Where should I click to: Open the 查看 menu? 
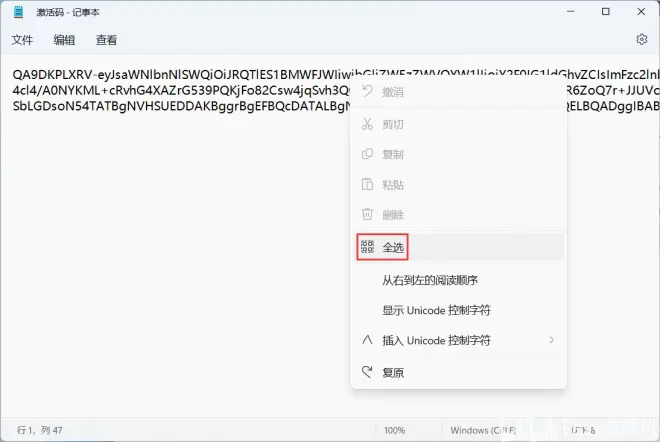coord(106,40)
